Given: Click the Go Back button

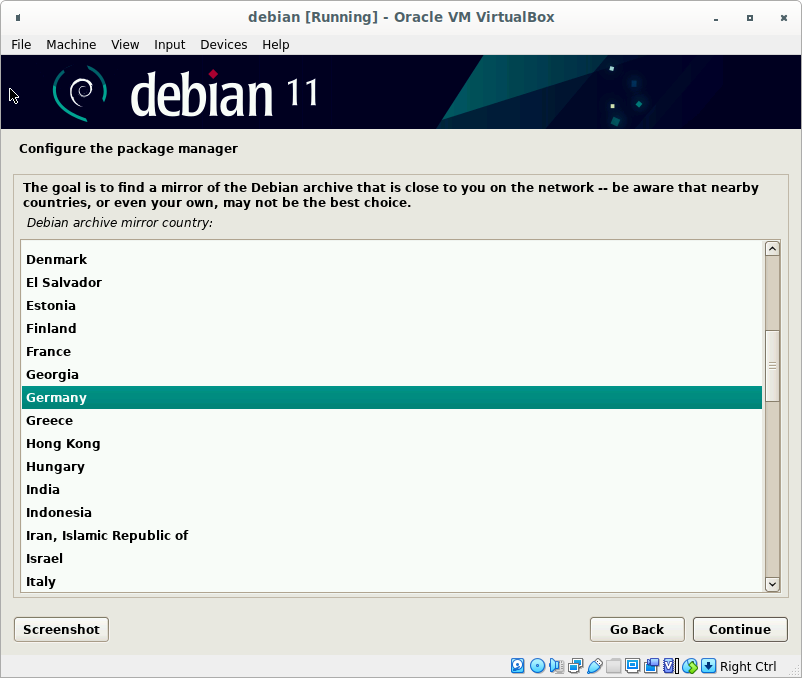Looking at the screenshot, I should pos(637,629).
